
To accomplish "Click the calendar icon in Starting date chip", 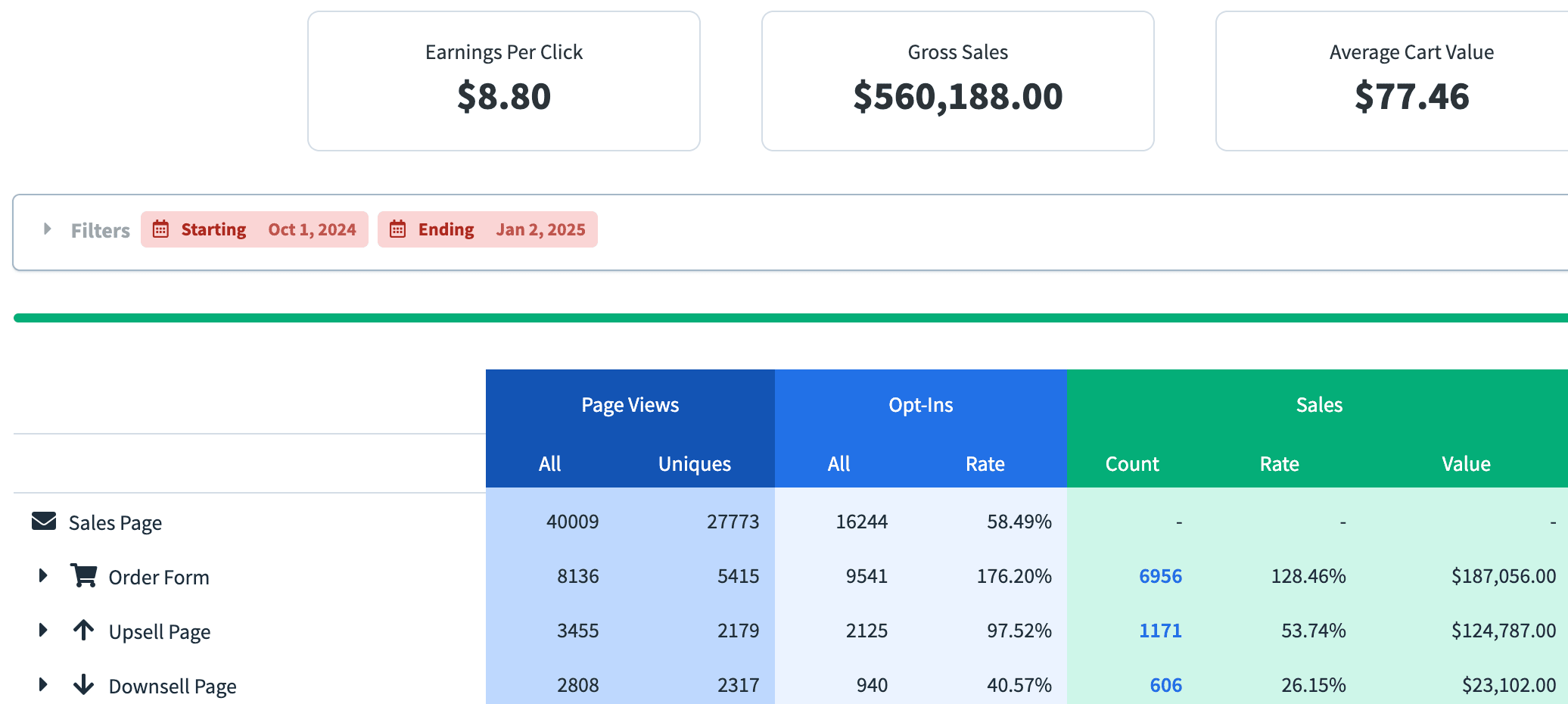I will [x=160, y=229].
